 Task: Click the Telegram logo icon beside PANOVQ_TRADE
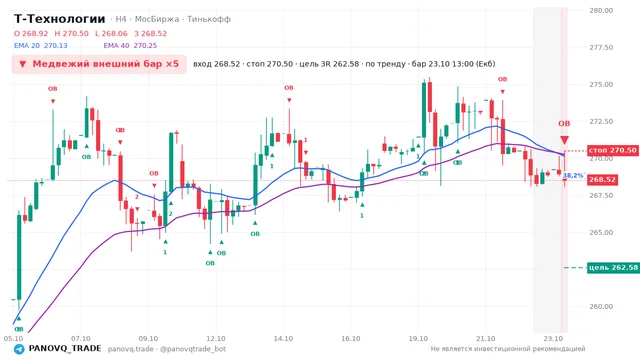19,349
